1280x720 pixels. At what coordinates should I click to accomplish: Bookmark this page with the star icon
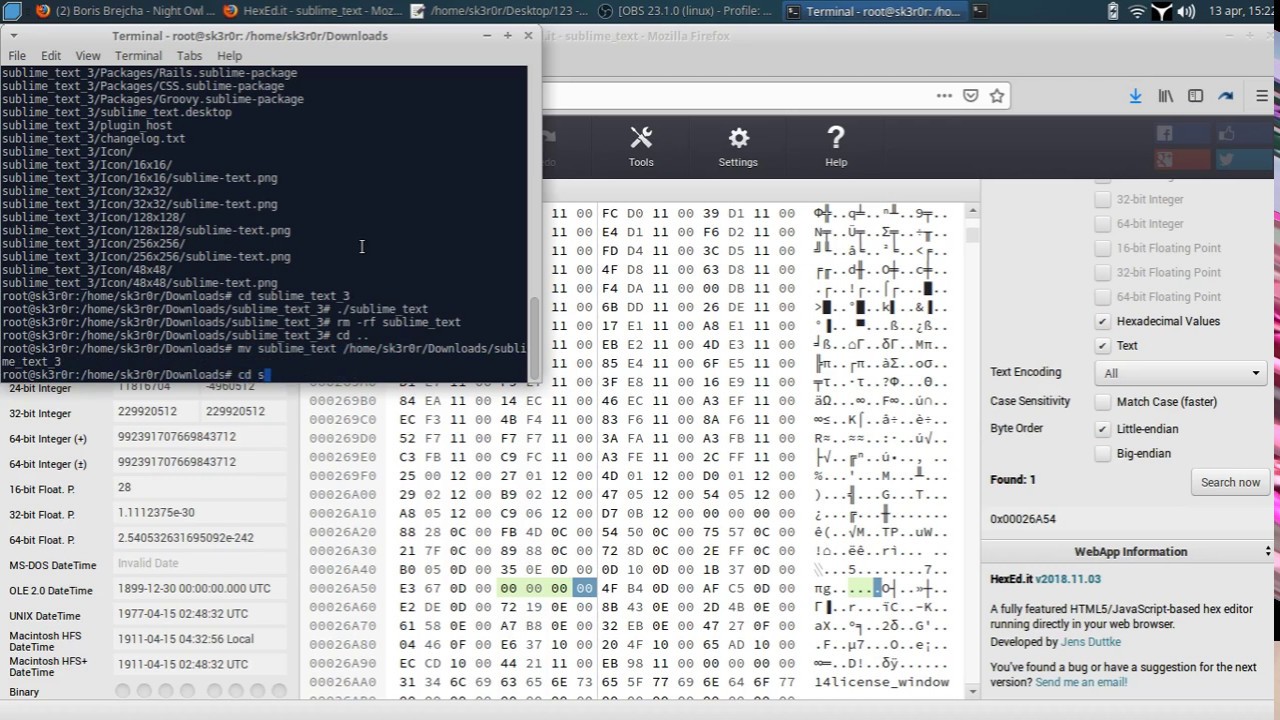pos(997,96)
